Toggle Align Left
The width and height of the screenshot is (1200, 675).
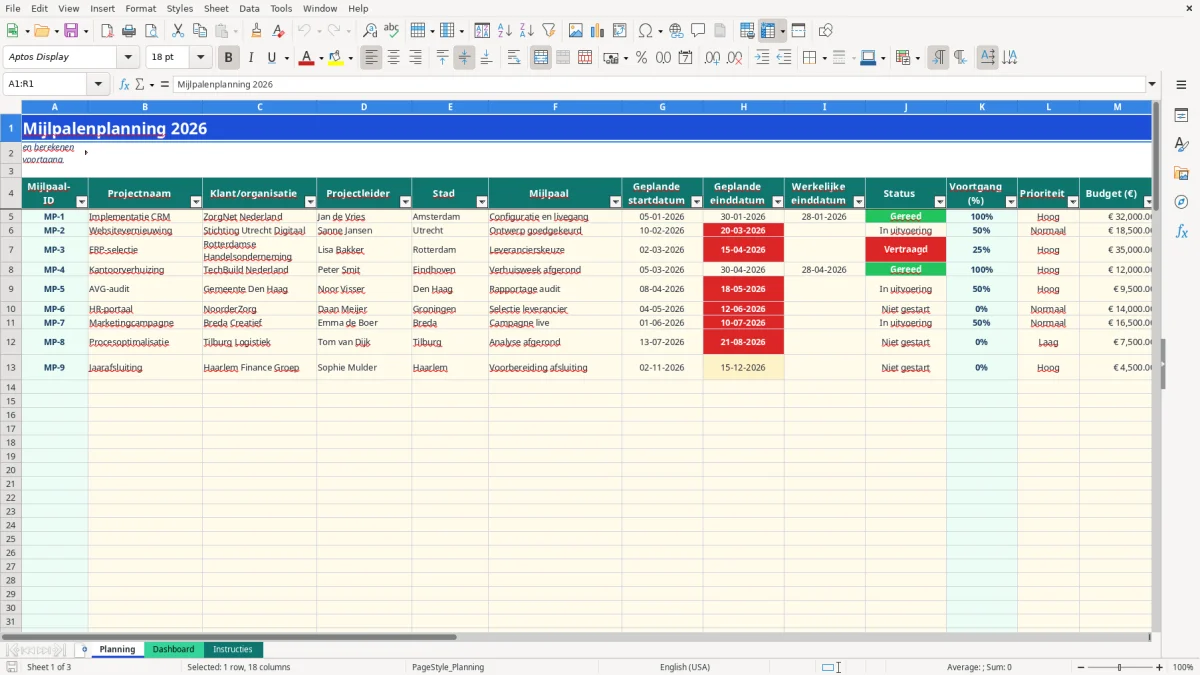(371, 58)
